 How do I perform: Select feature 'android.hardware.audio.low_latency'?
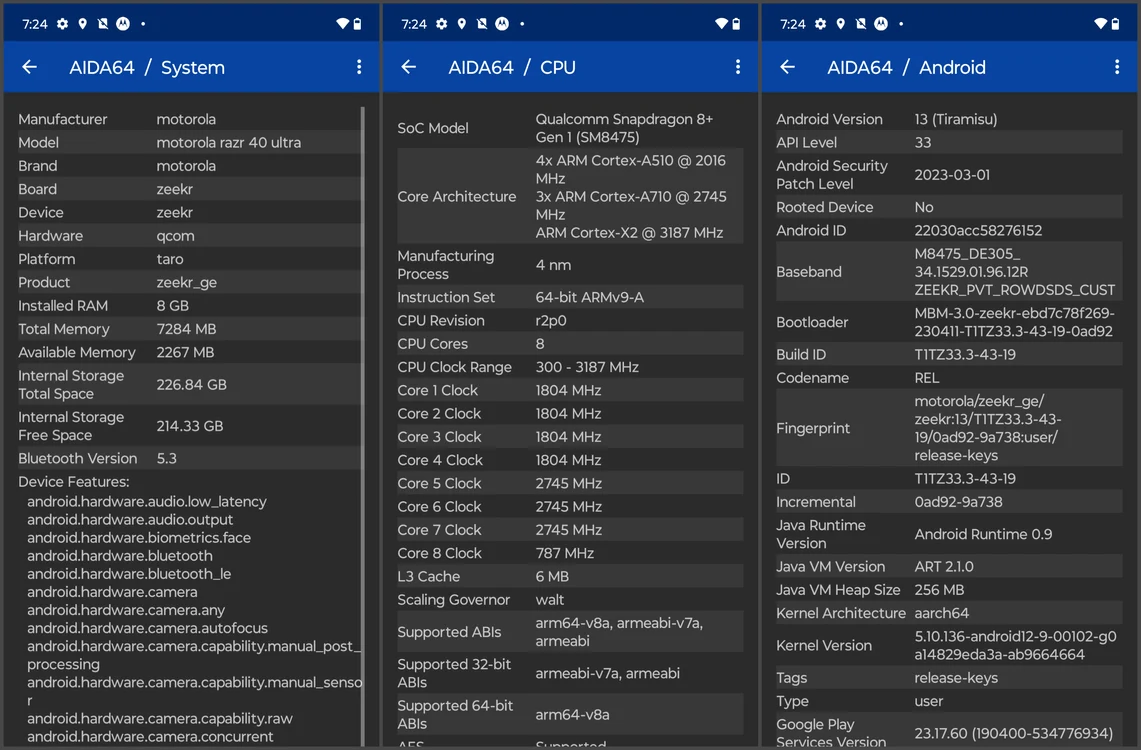(x=147, y=501)
